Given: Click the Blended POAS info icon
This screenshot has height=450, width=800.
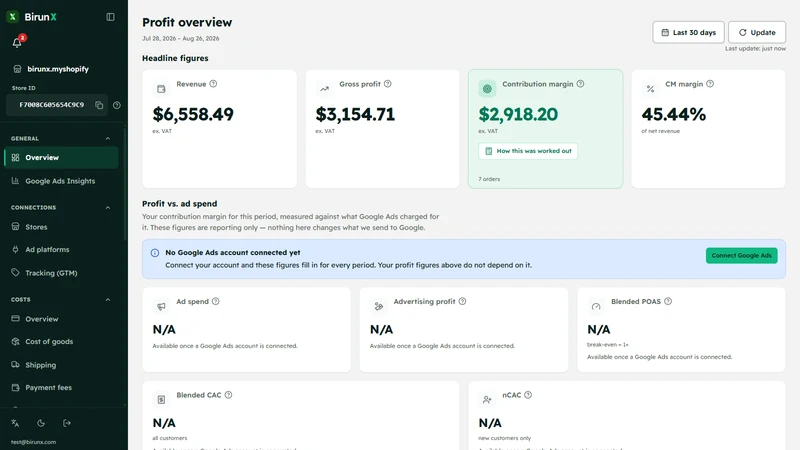Looking at the screenshot, I should pyautogui.click(x=668, y=301).
